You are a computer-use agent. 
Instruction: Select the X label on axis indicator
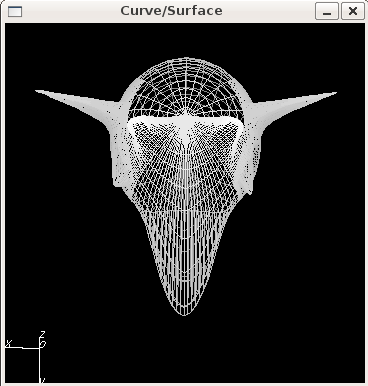[9, 343]
